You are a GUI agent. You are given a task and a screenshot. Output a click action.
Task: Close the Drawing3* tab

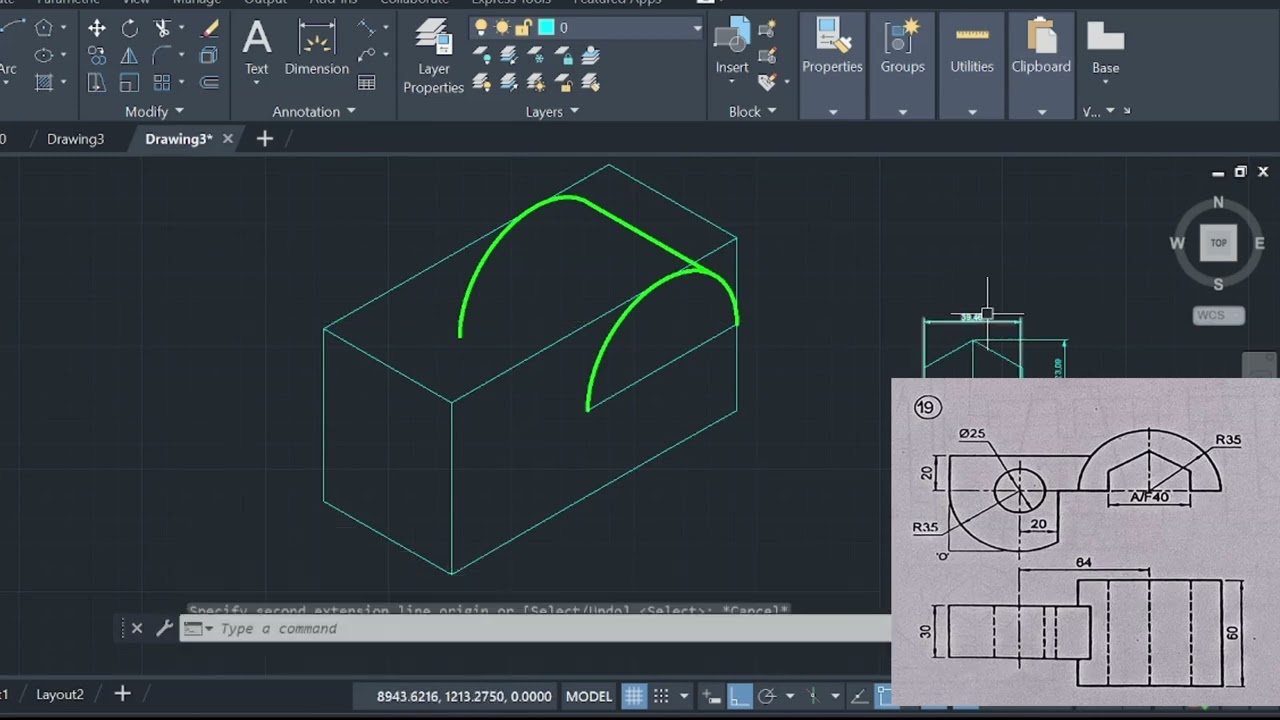(x=227, y=139)
